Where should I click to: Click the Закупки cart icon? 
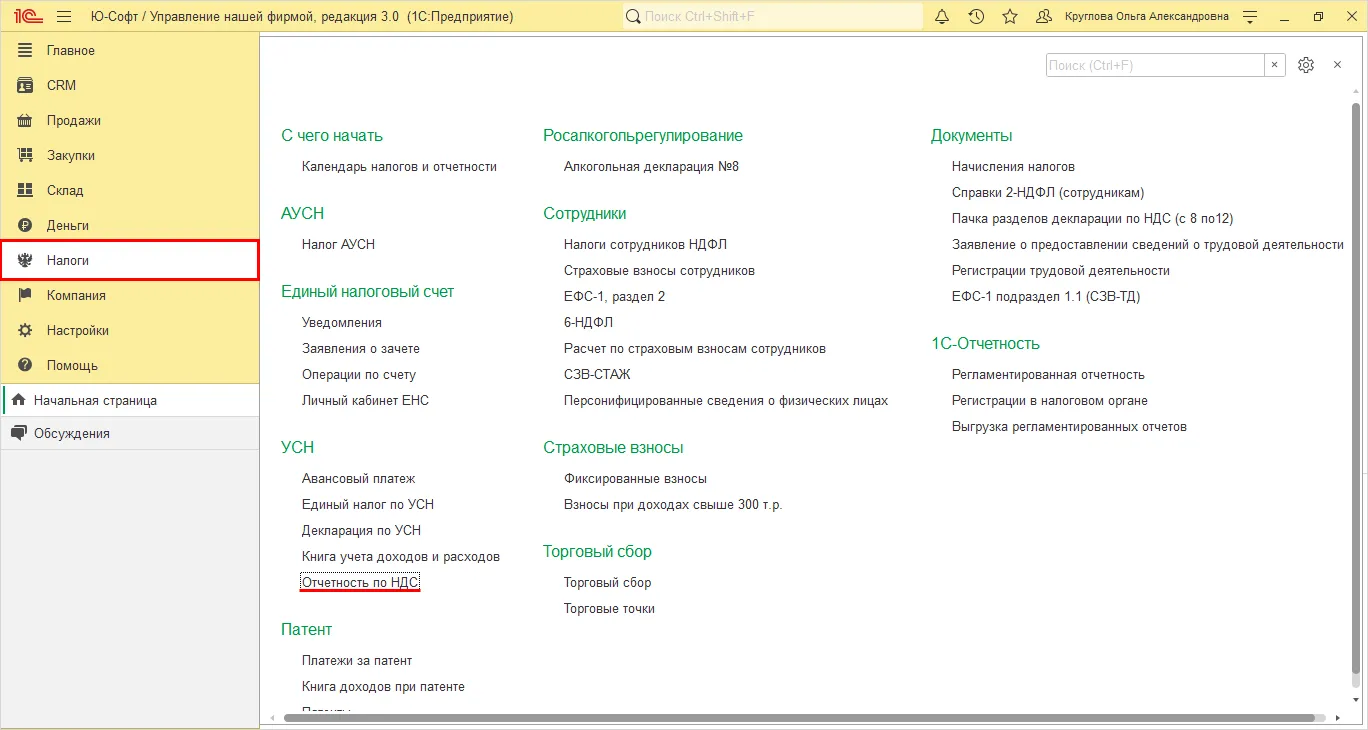25,155
